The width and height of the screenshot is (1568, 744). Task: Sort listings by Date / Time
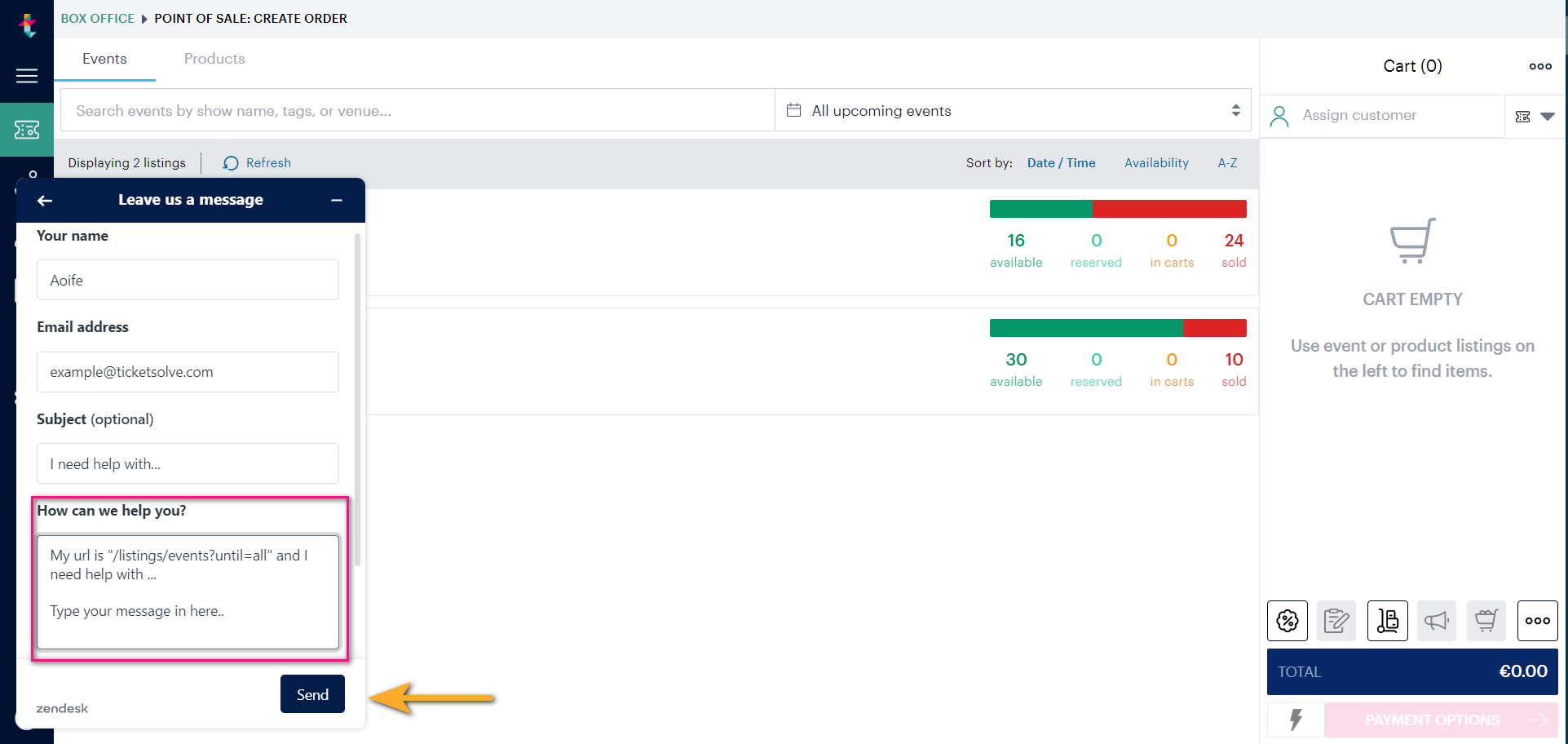click(x=1061, y=163)
